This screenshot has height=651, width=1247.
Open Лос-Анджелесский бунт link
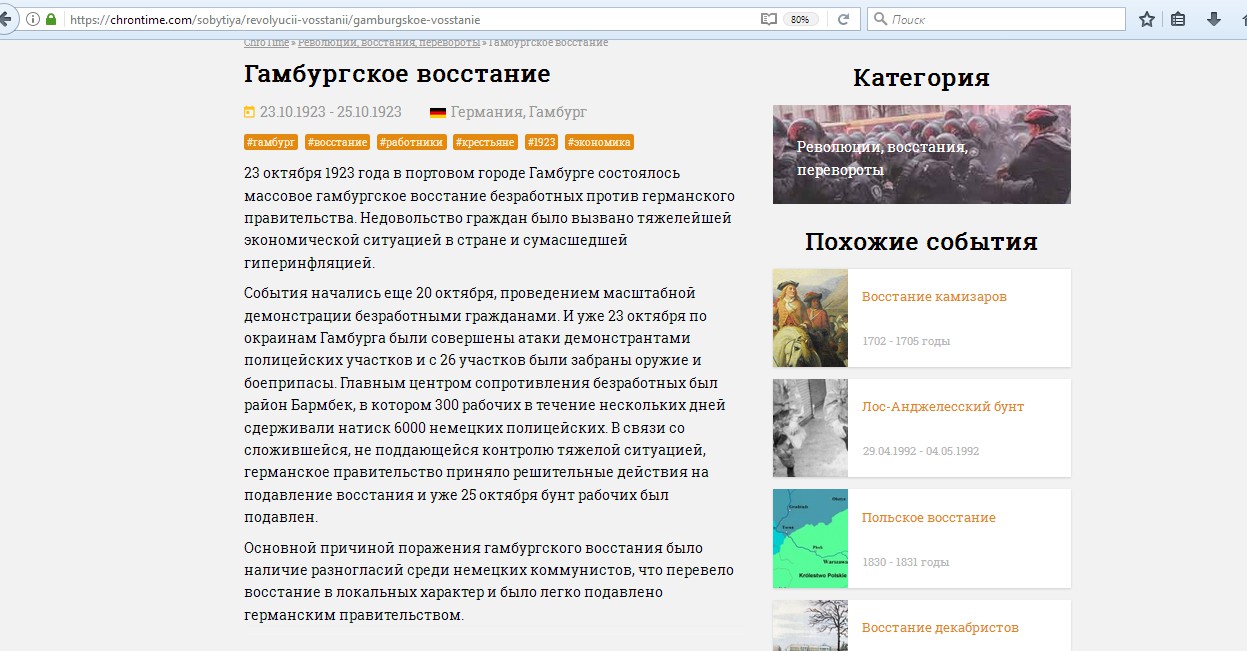pyautogui.click(x=943, y=407)
